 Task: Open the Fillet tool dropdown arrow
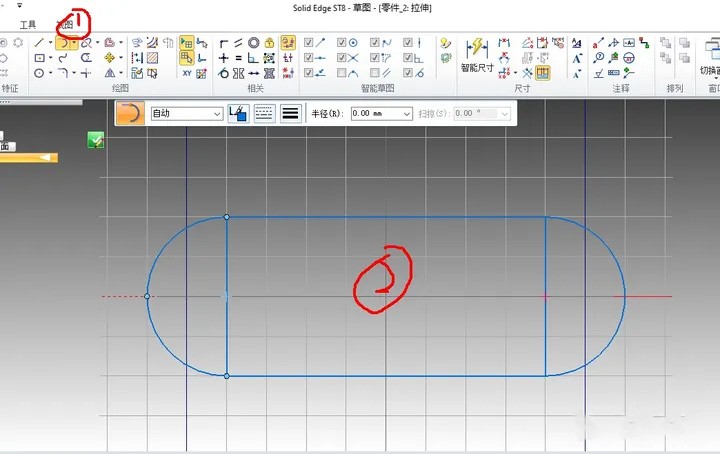[x=74, y=73]
